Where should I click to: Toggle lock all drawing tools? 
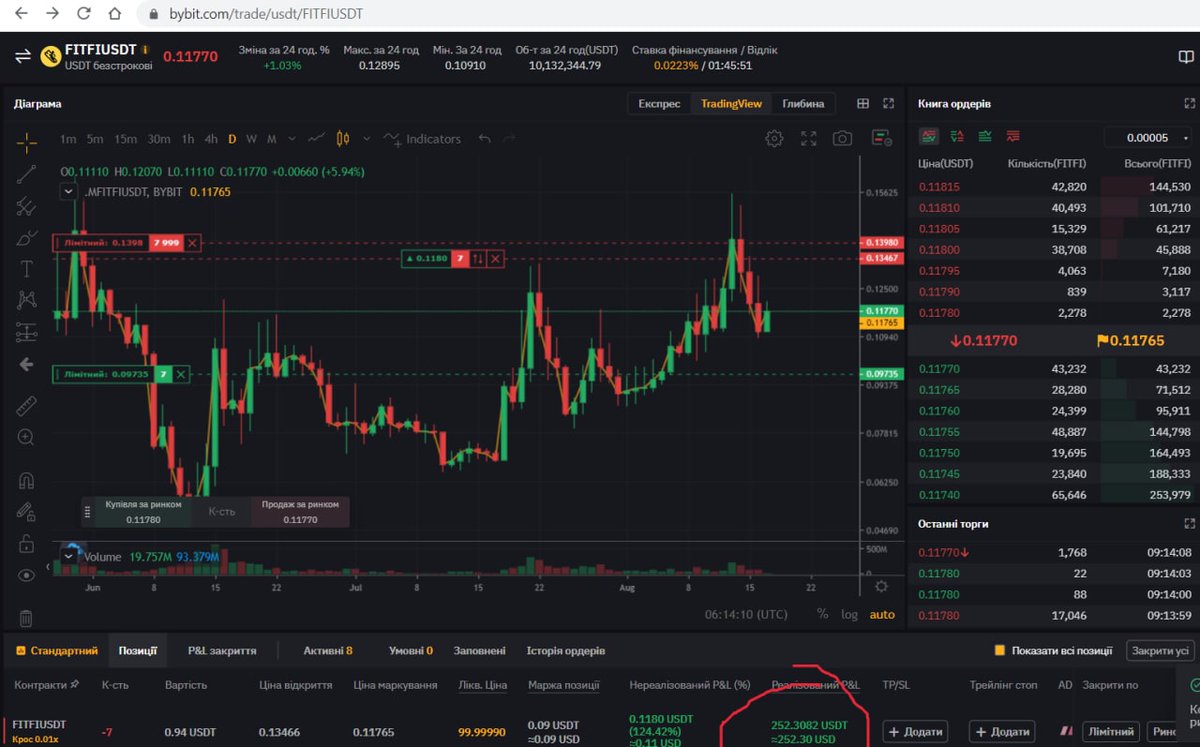tap(26, 543)
